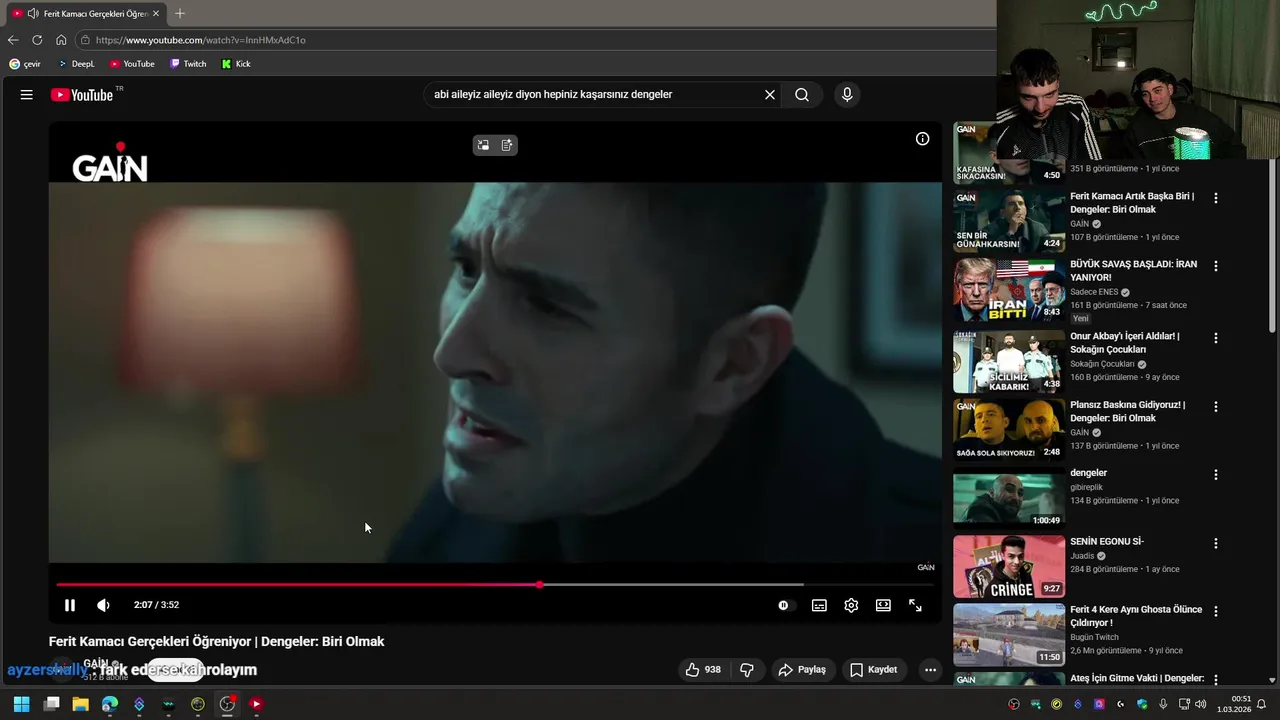Open the BÜYÜK SAVAŞ BAŞLADI: İRAN YANIYOR title

coord(1133,271)
